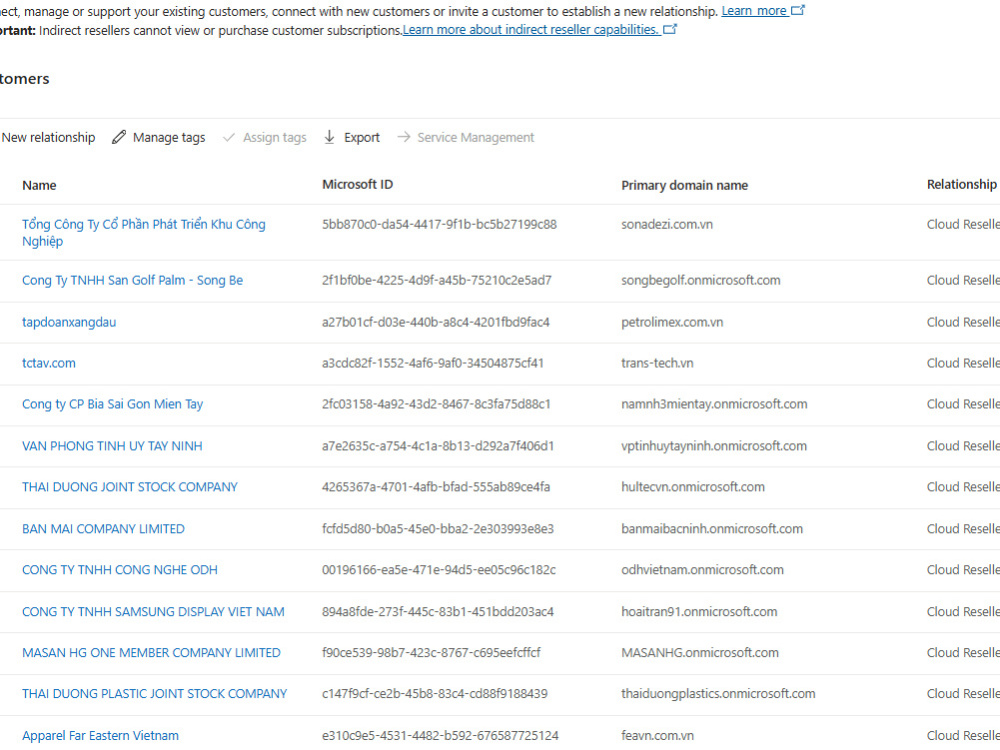
Task: Click domain banmaibacninh.onmicrosoft.com
Action: pos(712,529)
